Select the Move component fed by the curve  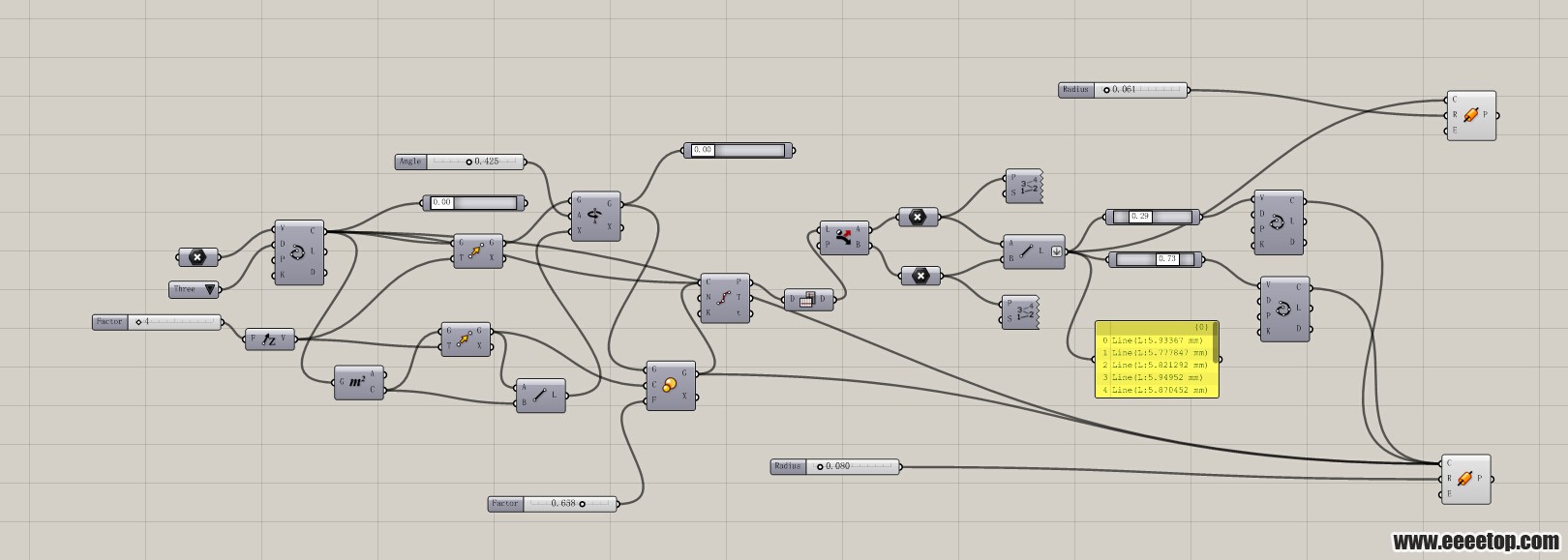tap(478, 251)
